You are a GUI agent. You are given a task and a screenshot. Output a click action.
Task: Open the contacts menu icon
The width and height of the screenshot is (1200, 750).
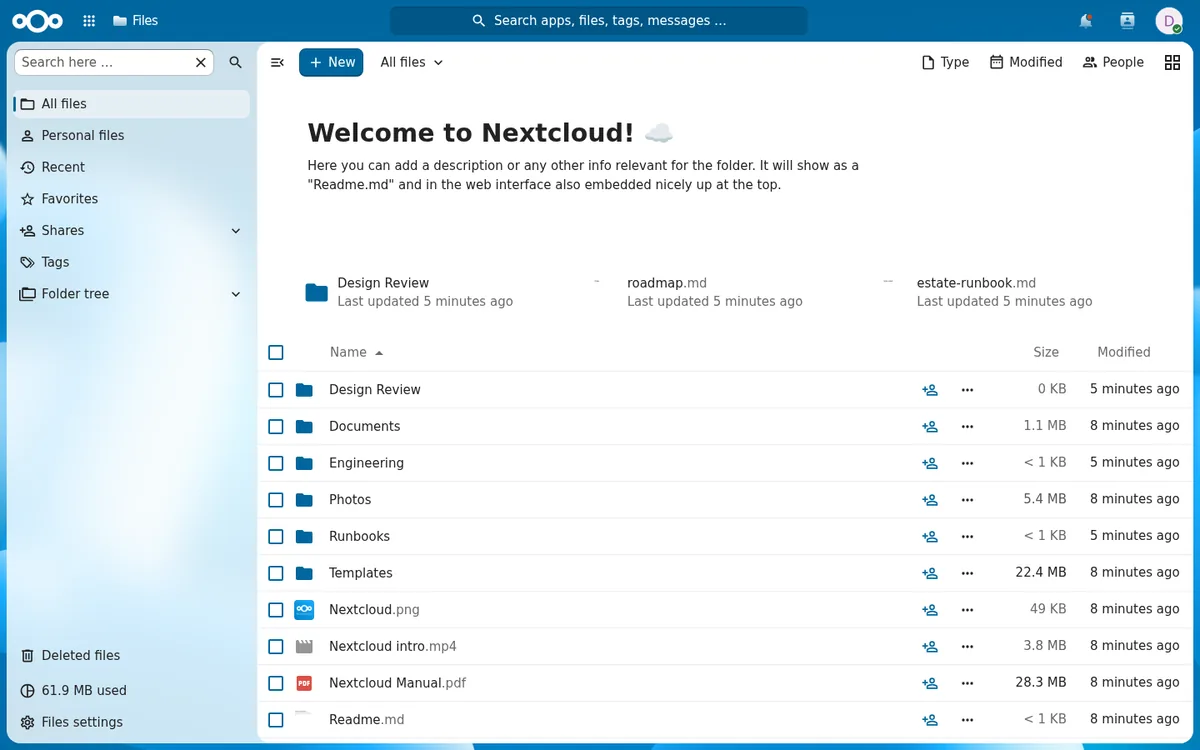click(1127, 20)
